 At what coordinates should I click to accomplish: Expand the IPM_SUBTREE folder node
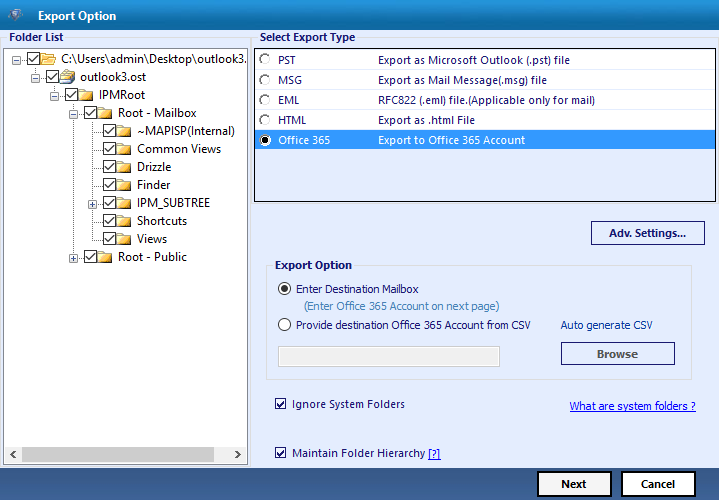point(92,204)
